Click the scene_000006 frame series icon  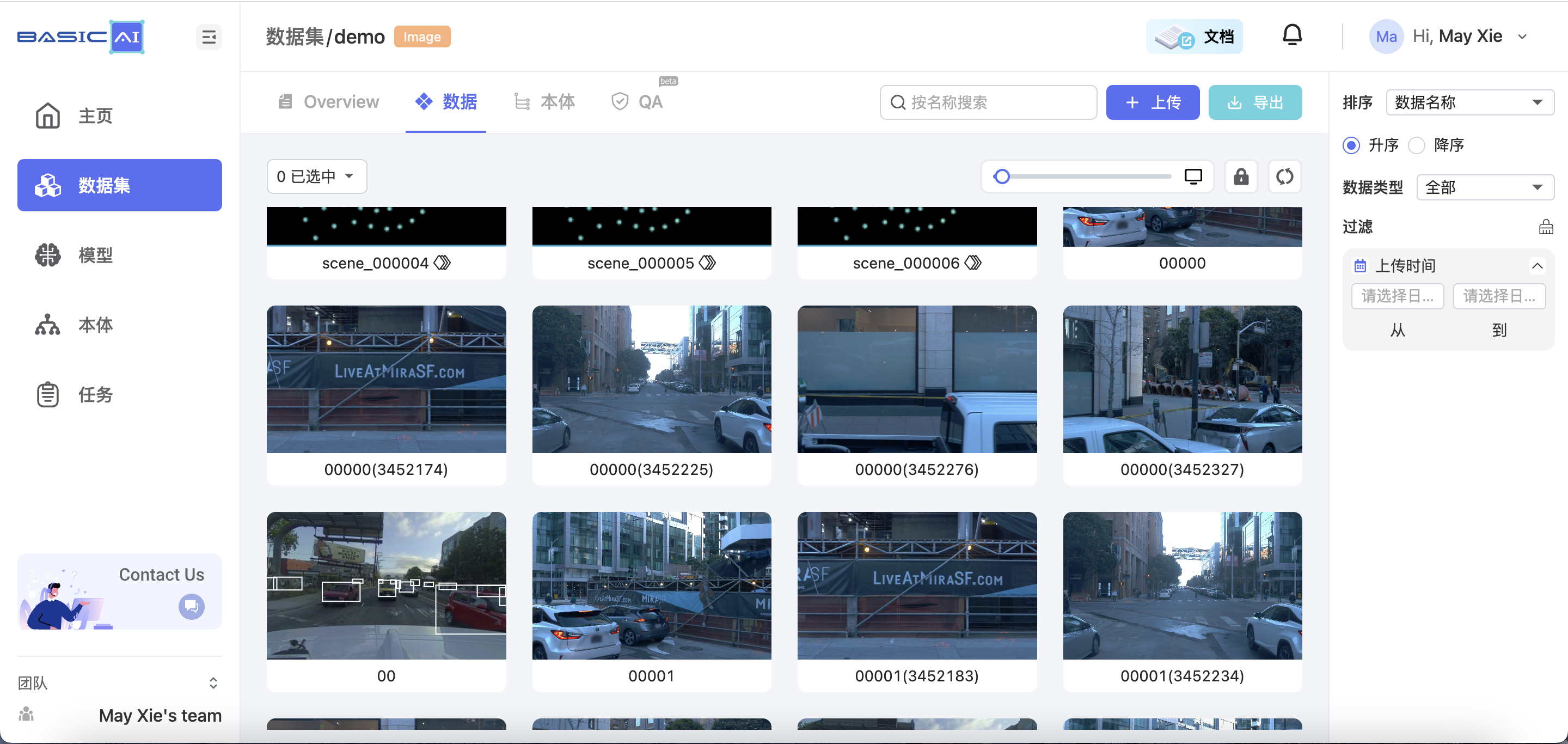(x=973, y=263)
